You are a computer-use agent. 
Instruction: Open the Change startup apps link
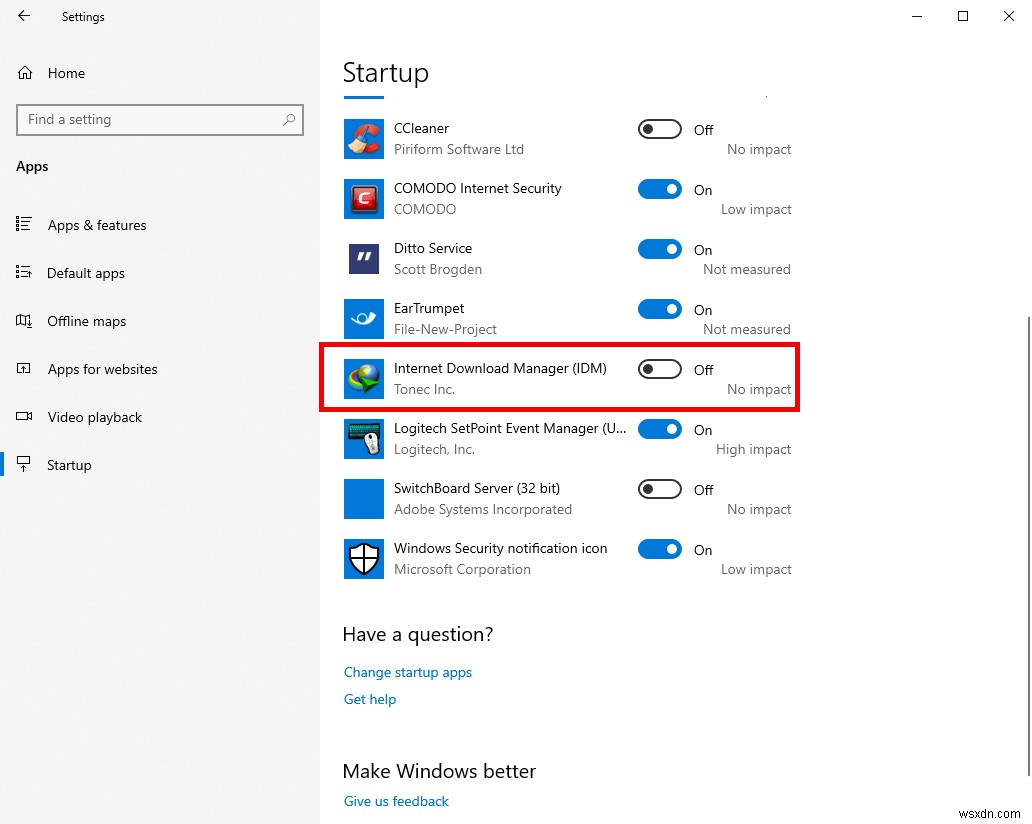click(x=407, y=672)
